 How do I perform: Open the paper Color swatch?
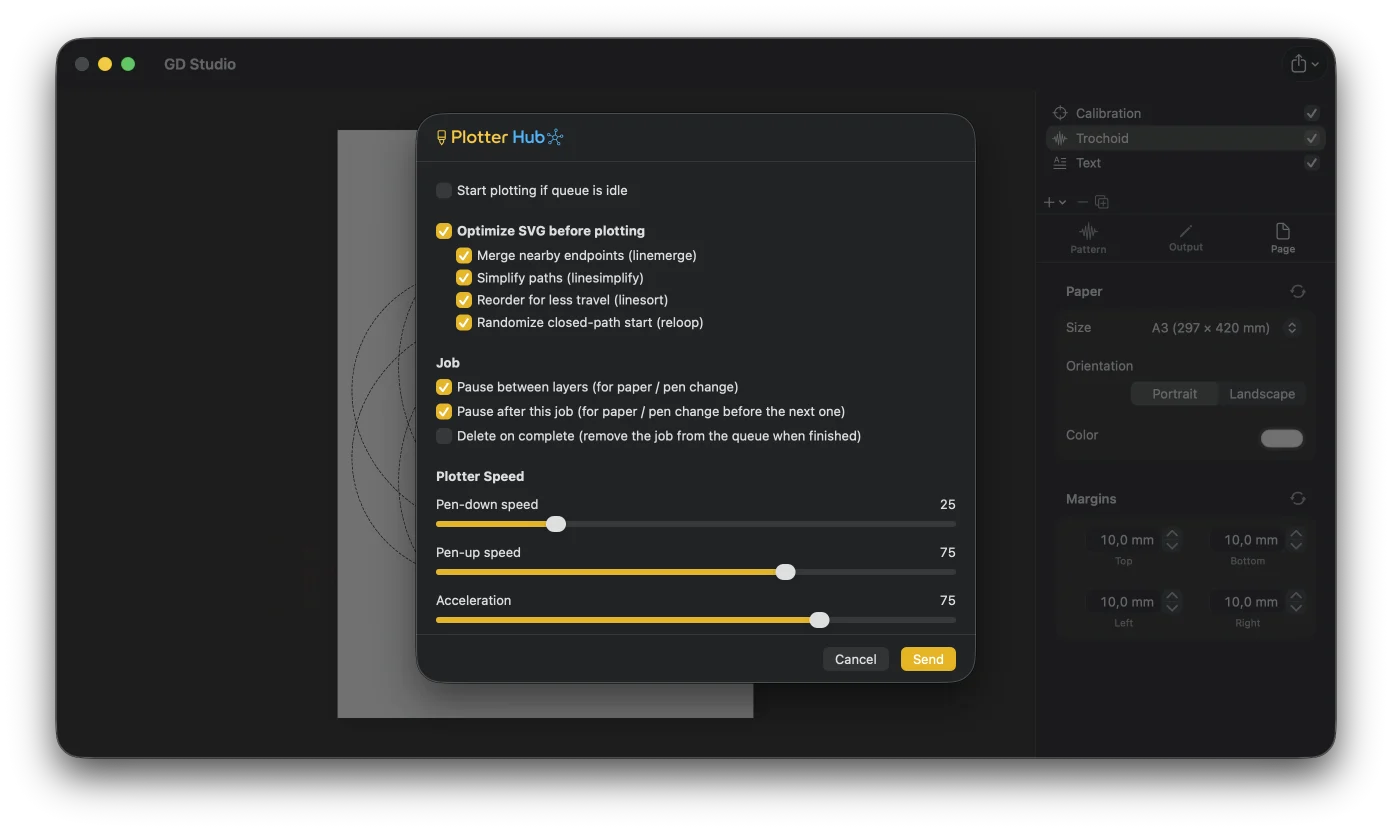pos(1282,438)
